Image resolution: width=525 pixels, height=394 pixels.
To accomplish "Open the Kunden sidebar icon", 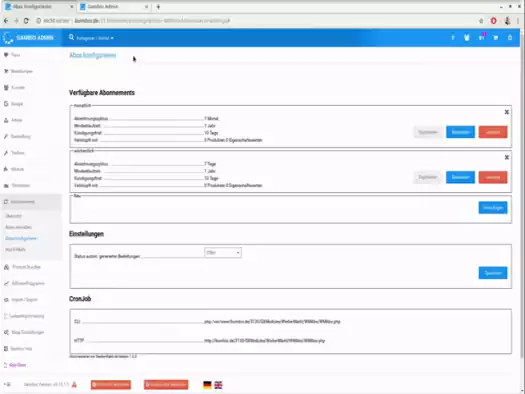I will [6, 87].
